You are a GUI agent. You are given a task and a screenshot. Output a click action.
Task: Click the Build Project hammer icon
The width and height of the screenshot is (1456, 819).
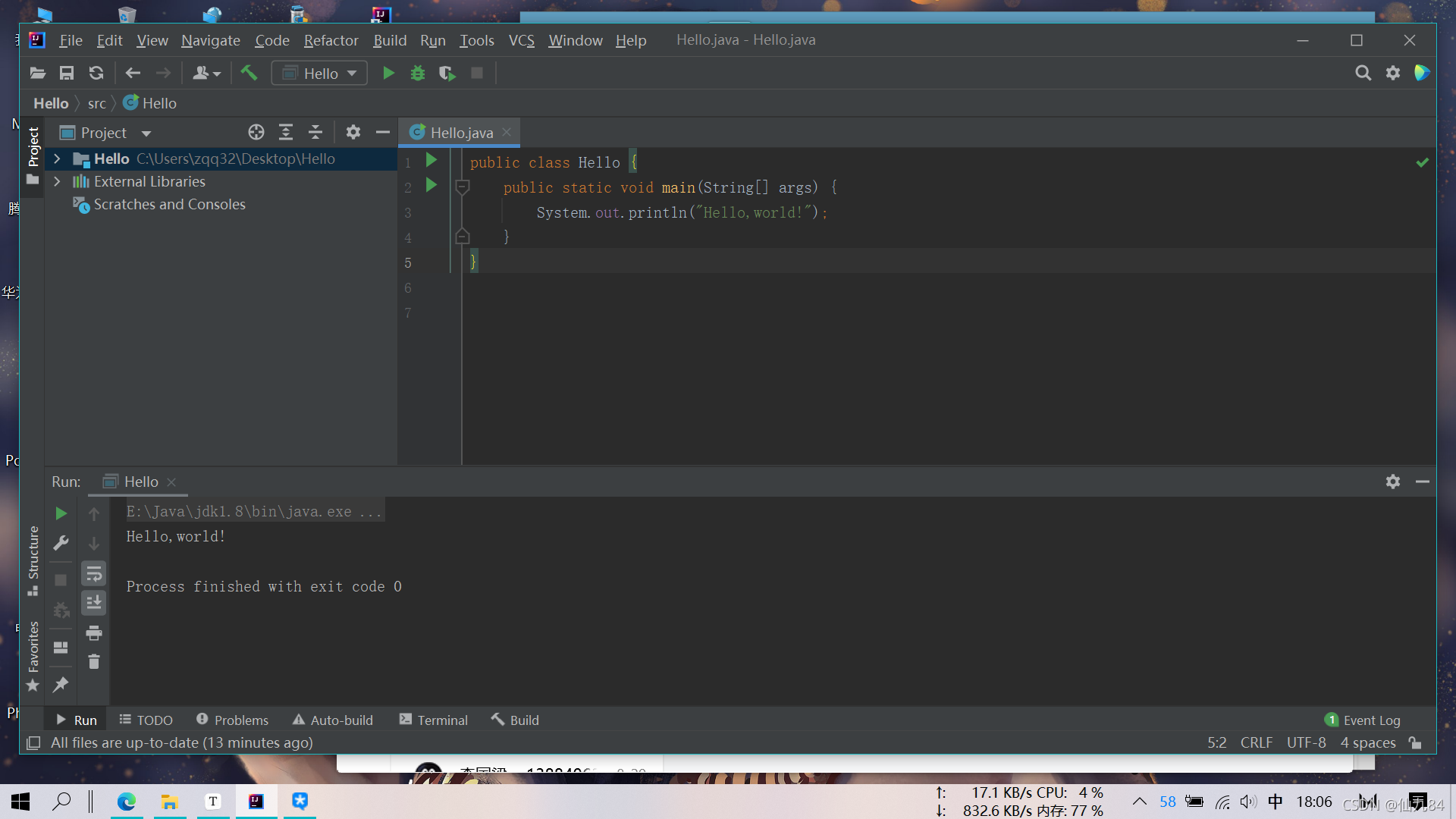(x=249, y=73)
